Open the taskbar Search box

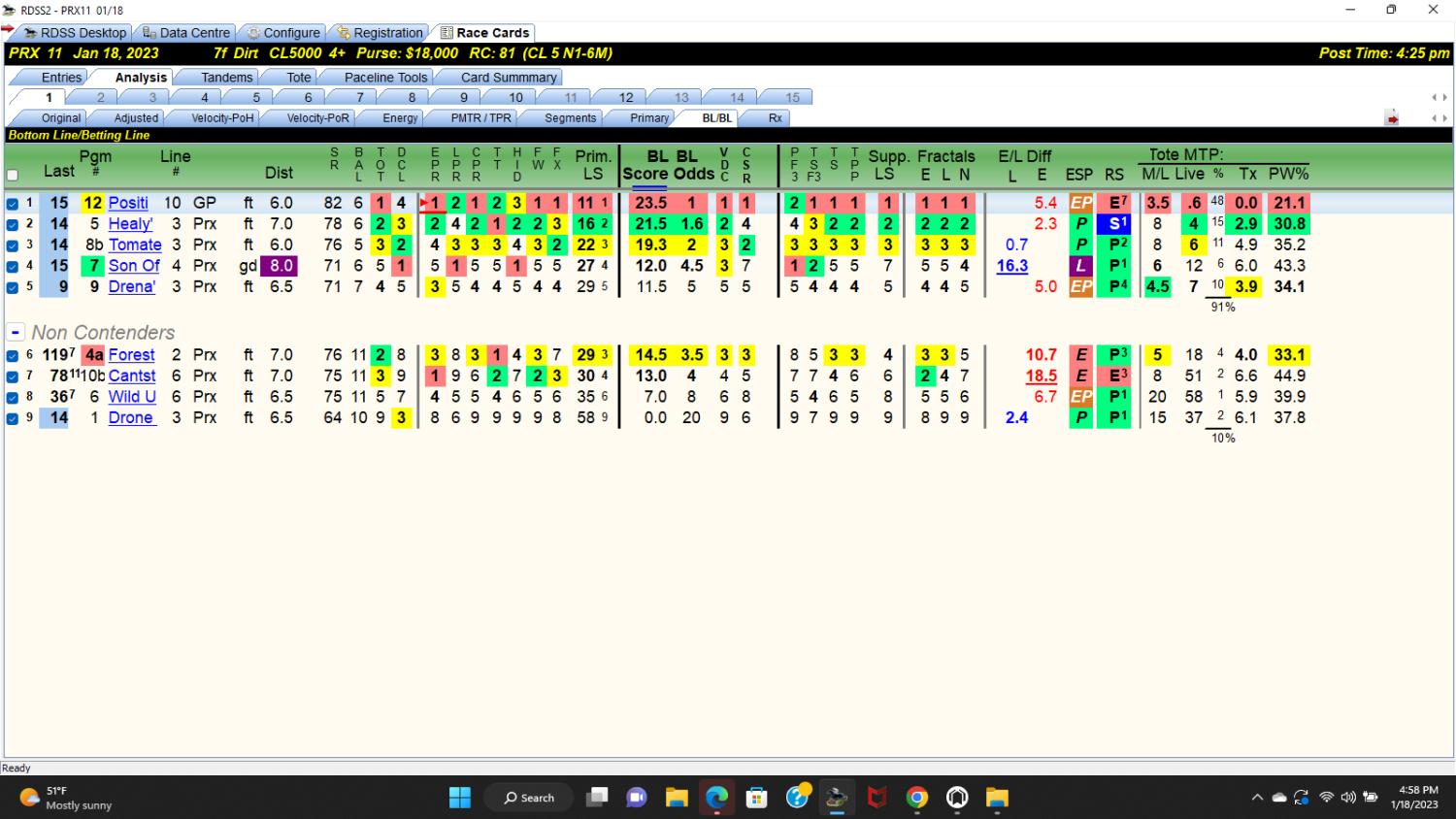pos(529,798)
